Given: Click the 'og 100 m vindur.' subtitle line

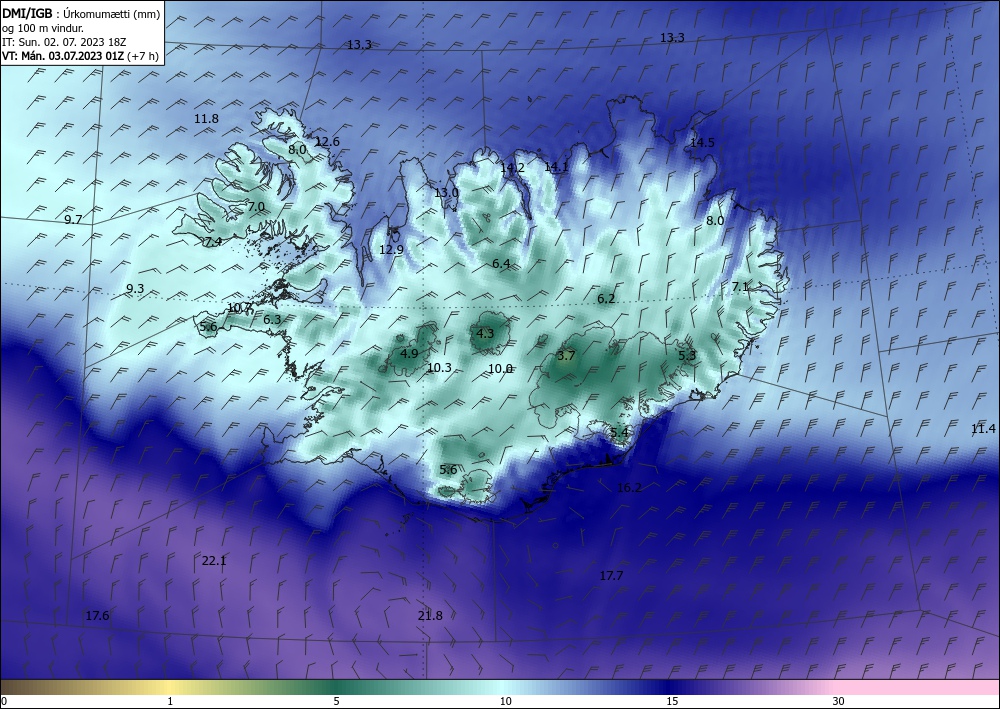Looking at the screenshot, I should (43, 27).
